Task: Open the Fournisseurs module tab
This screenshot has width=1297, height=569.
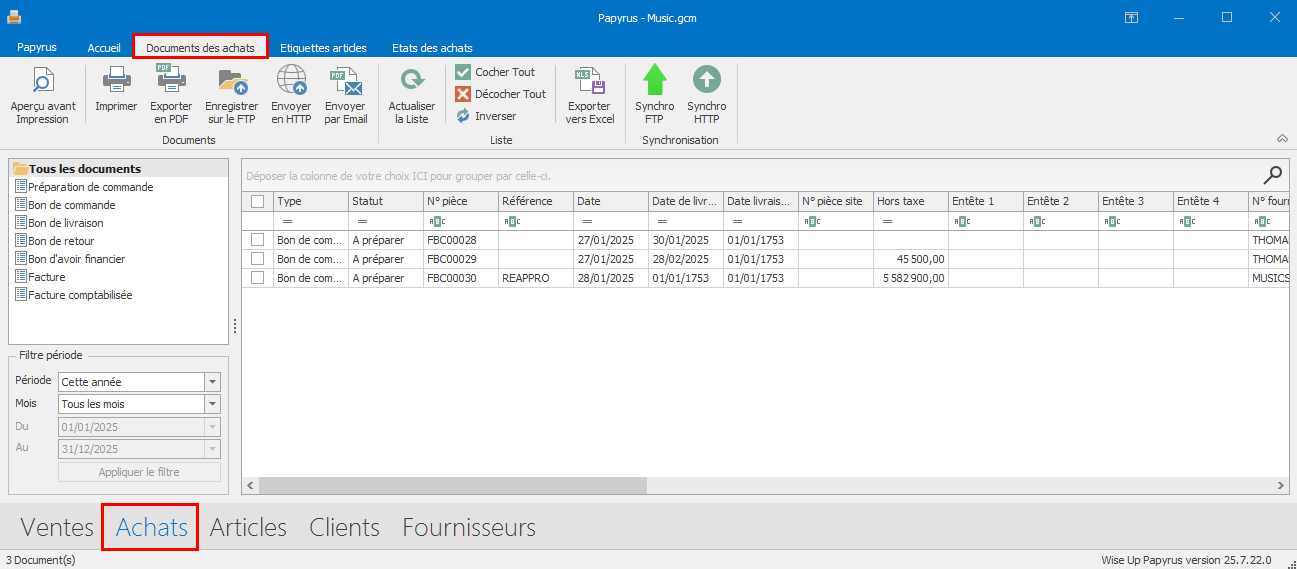Action: point(469,527)
